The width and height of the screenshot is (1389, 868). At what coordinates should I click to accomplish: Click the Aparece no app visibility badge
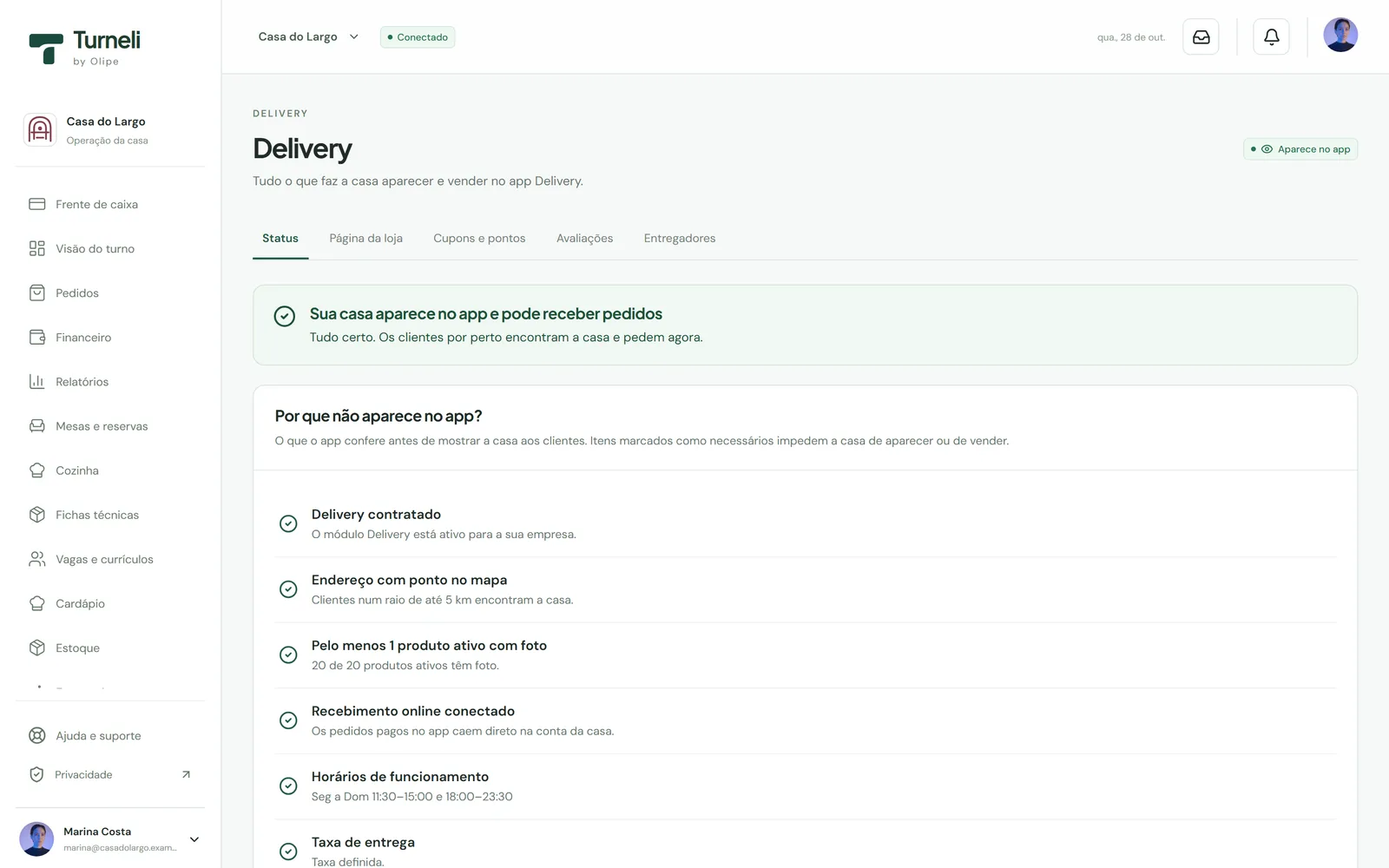point(1300,149)
